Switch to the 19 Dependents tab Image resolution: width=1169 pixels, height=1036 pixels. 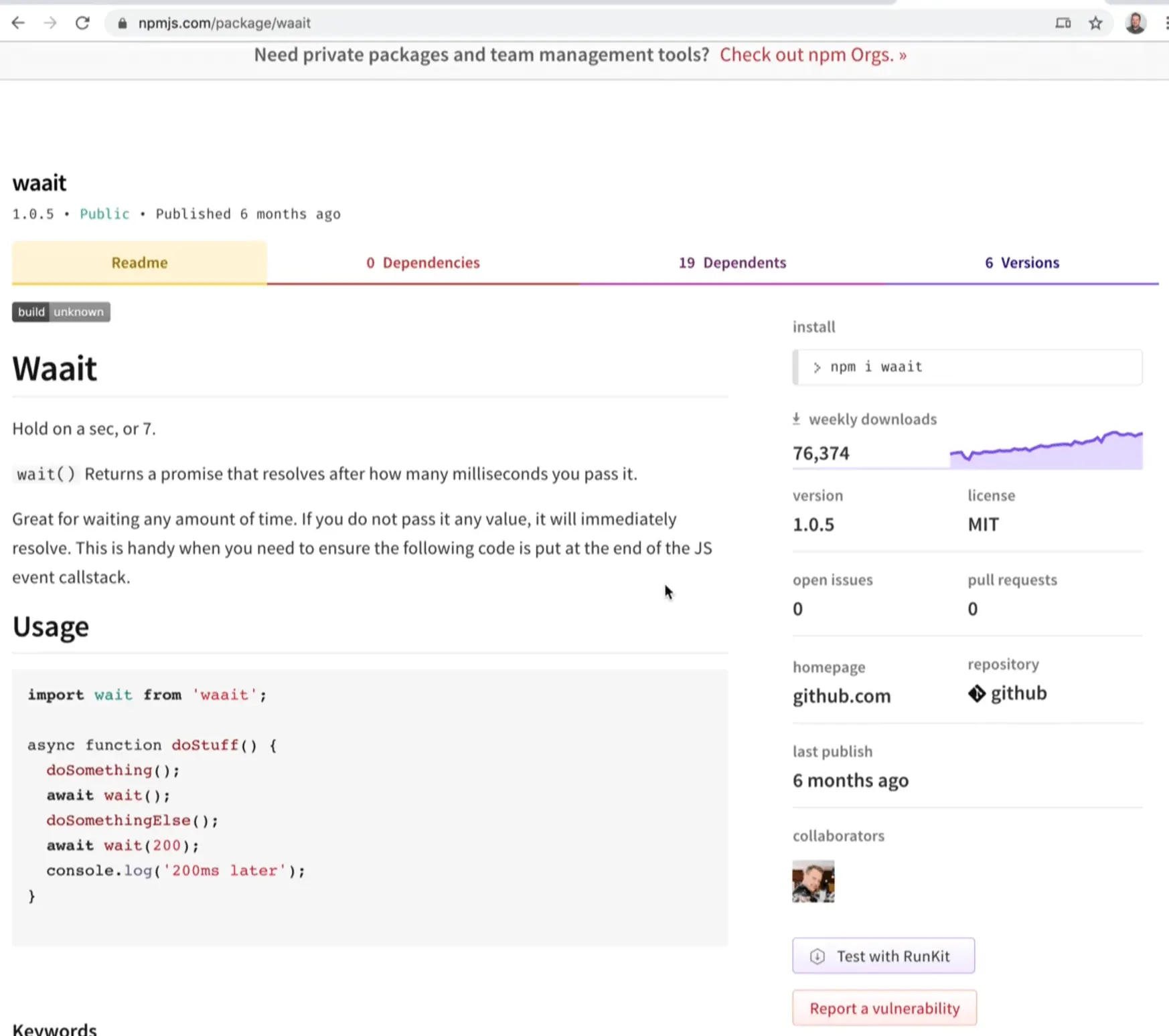click(732, 262)
